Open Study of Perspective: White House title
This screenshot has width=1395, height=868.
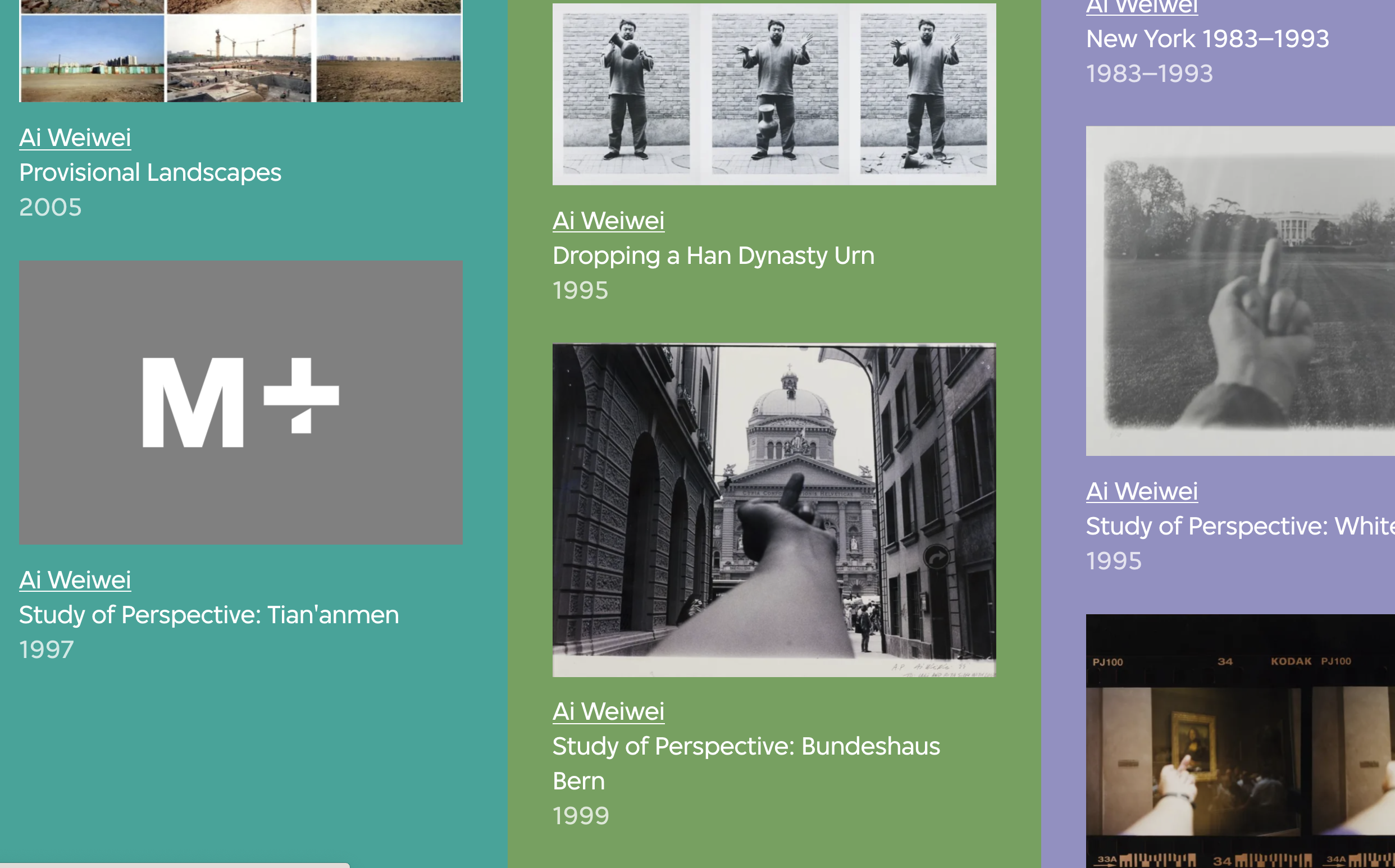coord(1240,526)
